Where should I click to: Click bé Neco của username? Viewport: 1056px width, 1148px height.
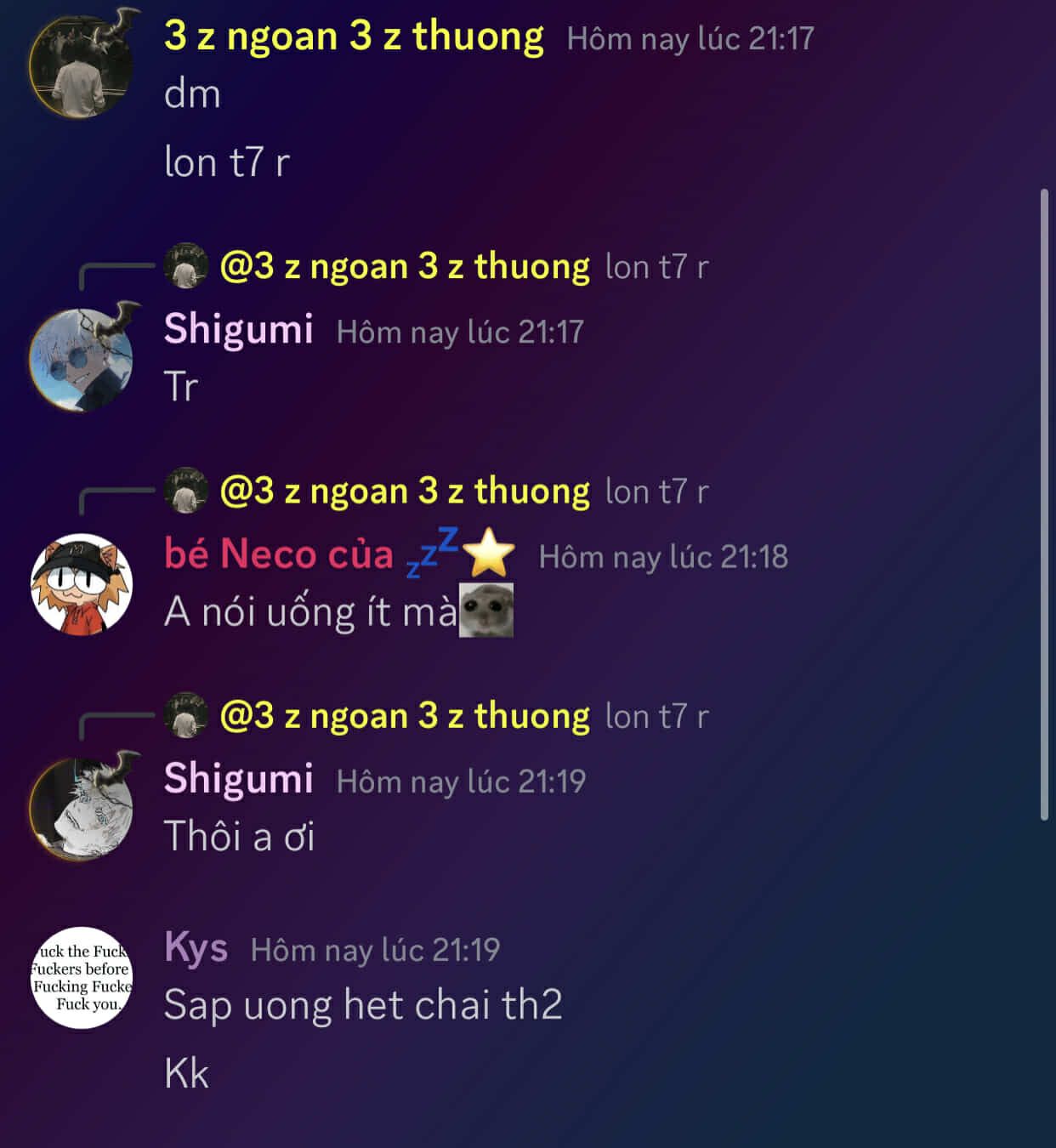click(x=279, y=554)
